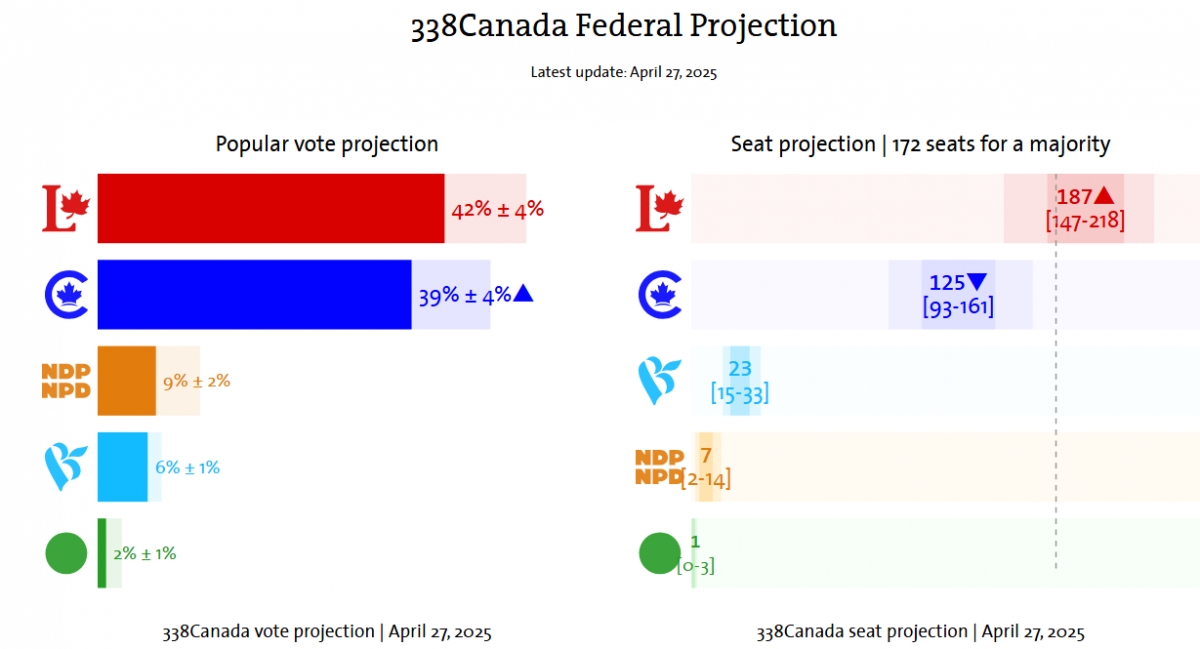Image resolution: width=1200 pixels, height=649 pixels.
Task: Click the red up triangle next to 187
Action: pyautogui.click(x=1104, y=197)
